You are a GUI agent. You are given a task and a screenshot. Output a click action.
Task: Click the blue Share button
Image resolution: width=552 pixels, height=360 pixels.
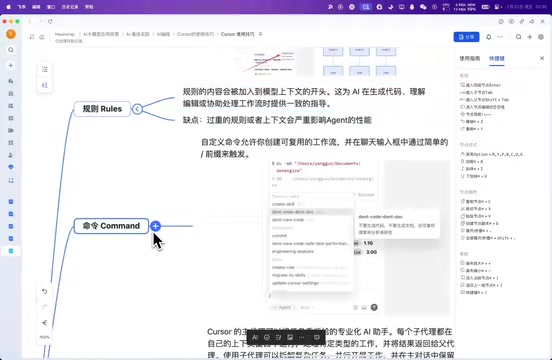coord(466,37)
